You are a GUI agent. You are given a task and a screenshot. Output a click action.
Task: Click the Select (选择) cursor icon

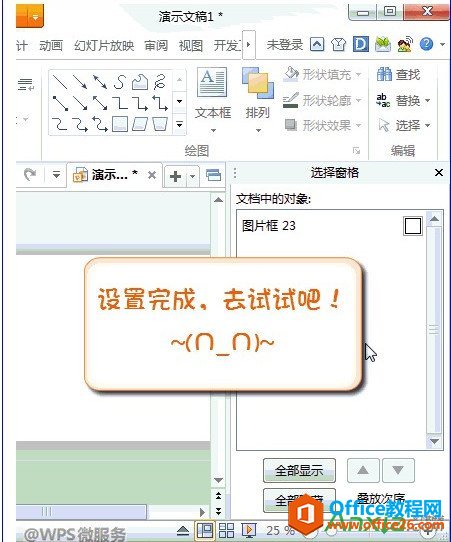(384, 125)
